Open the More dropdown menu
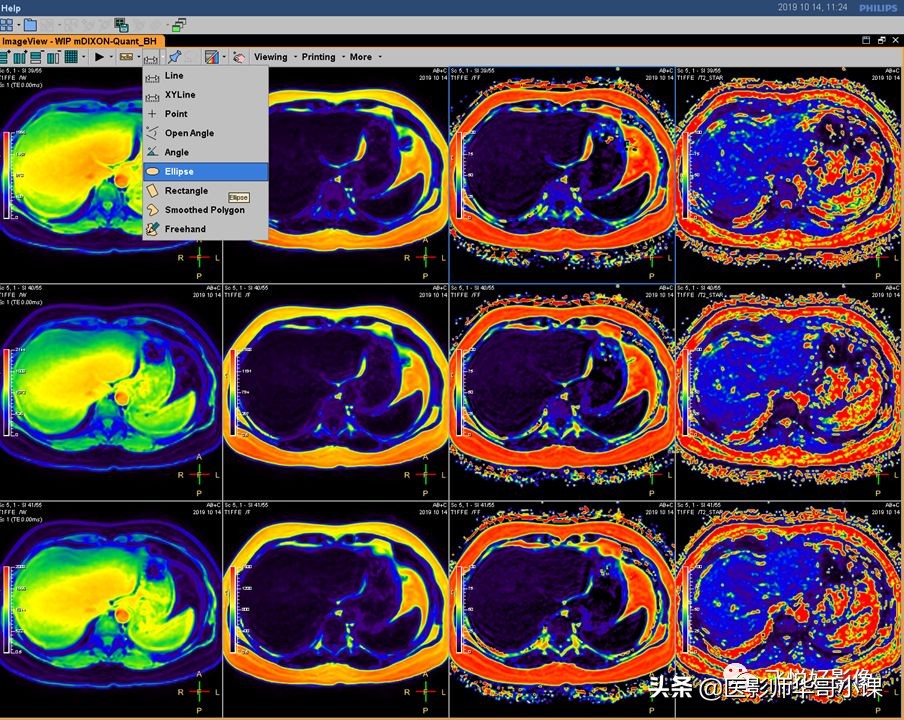The image size is (904, 720). point(363,57)
